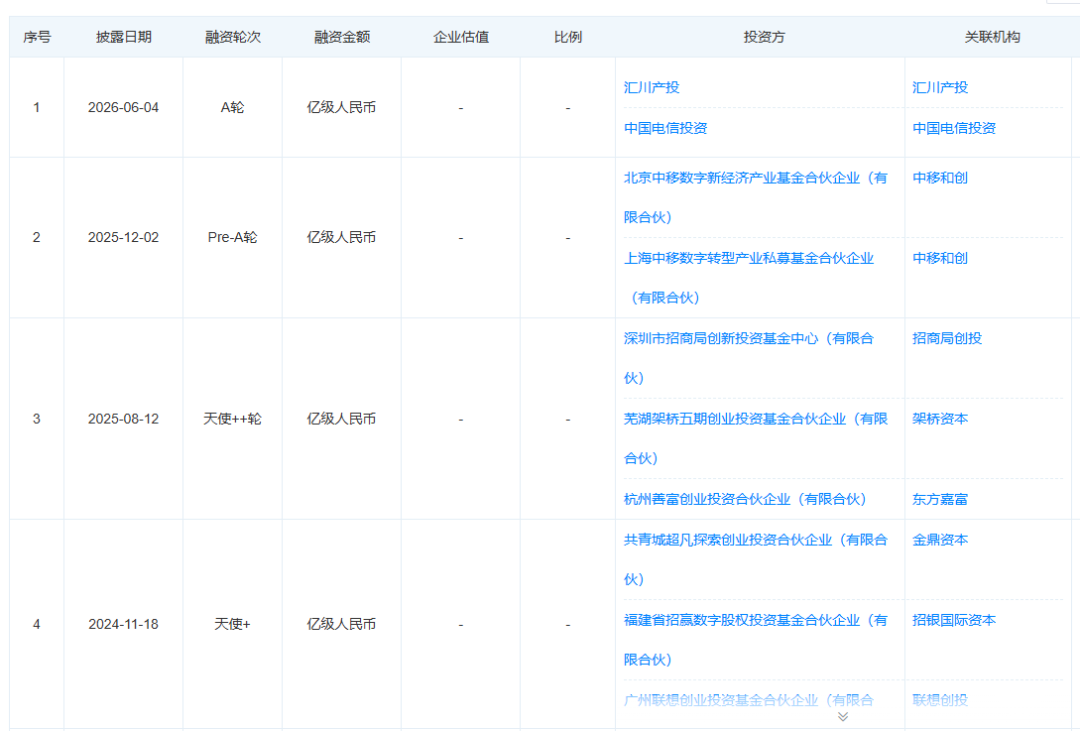Open 北京中移数字新经济产业基金 investor link
Viewport: 1080px width, 731px height.
click(x=756, y=197)
